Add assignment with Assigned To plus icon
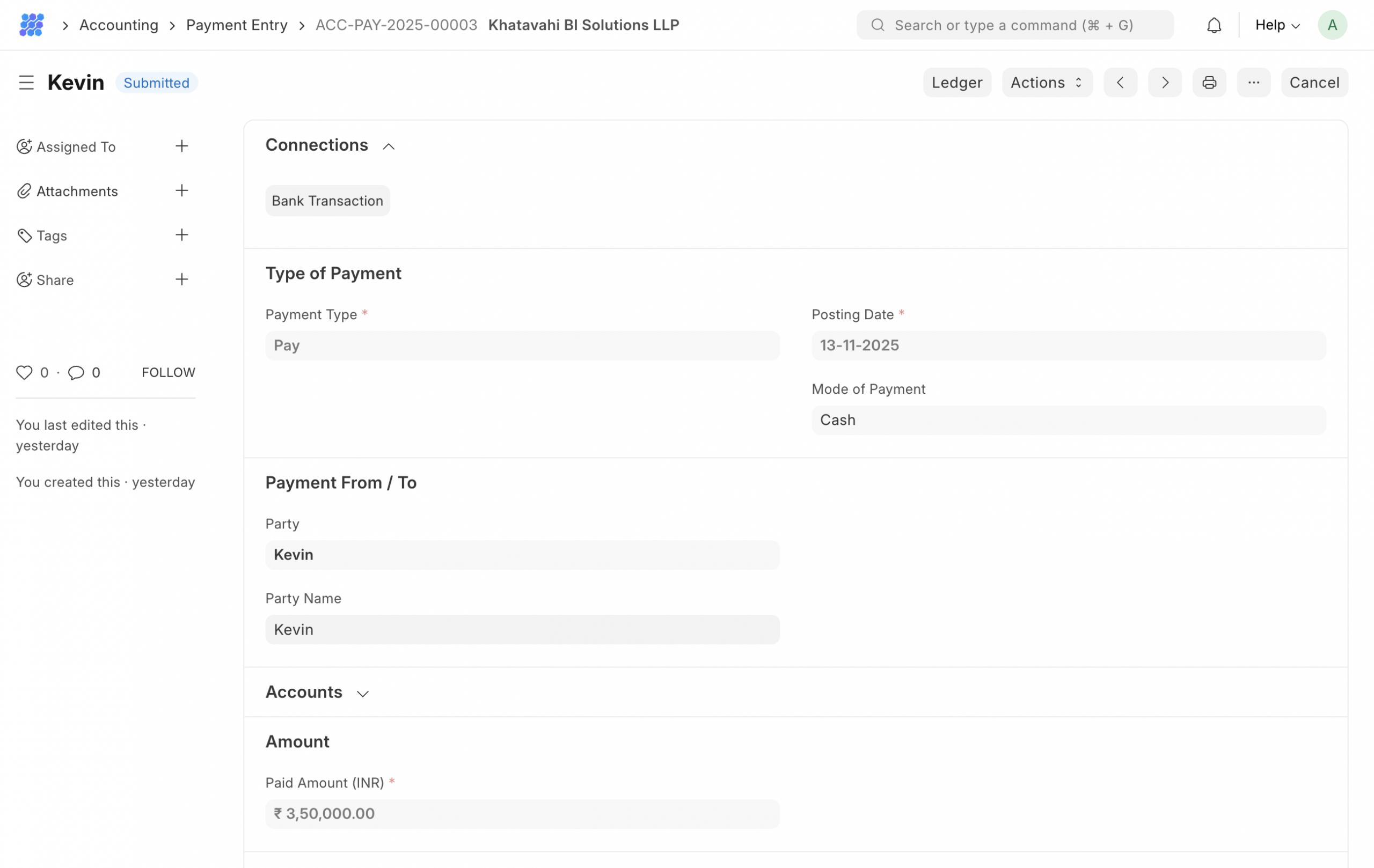Image resolution: width=1374 pixels, height=868 pixels. pyautogui.click(x=181, y=146)
